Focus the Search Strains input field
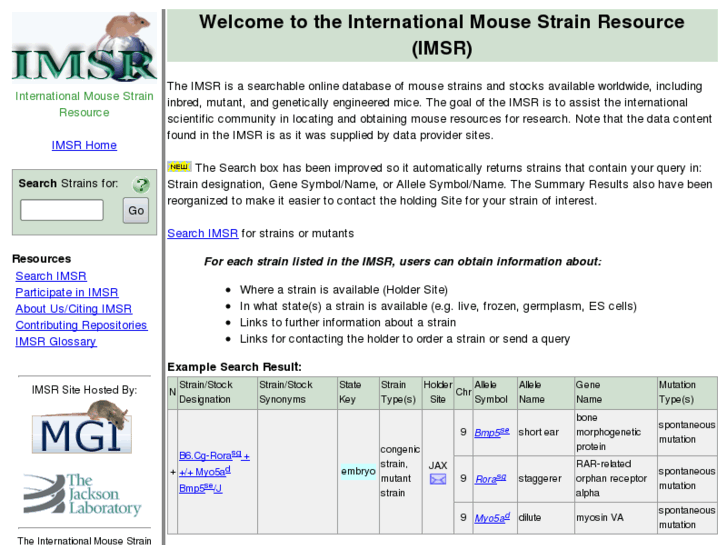 tap(62, 210)
